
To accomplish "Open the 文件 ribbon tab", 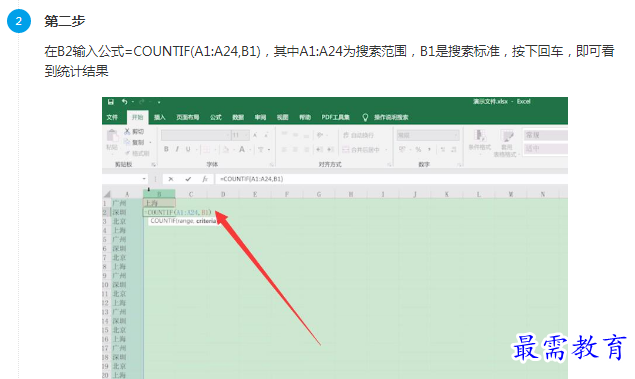I will [112, 117].
